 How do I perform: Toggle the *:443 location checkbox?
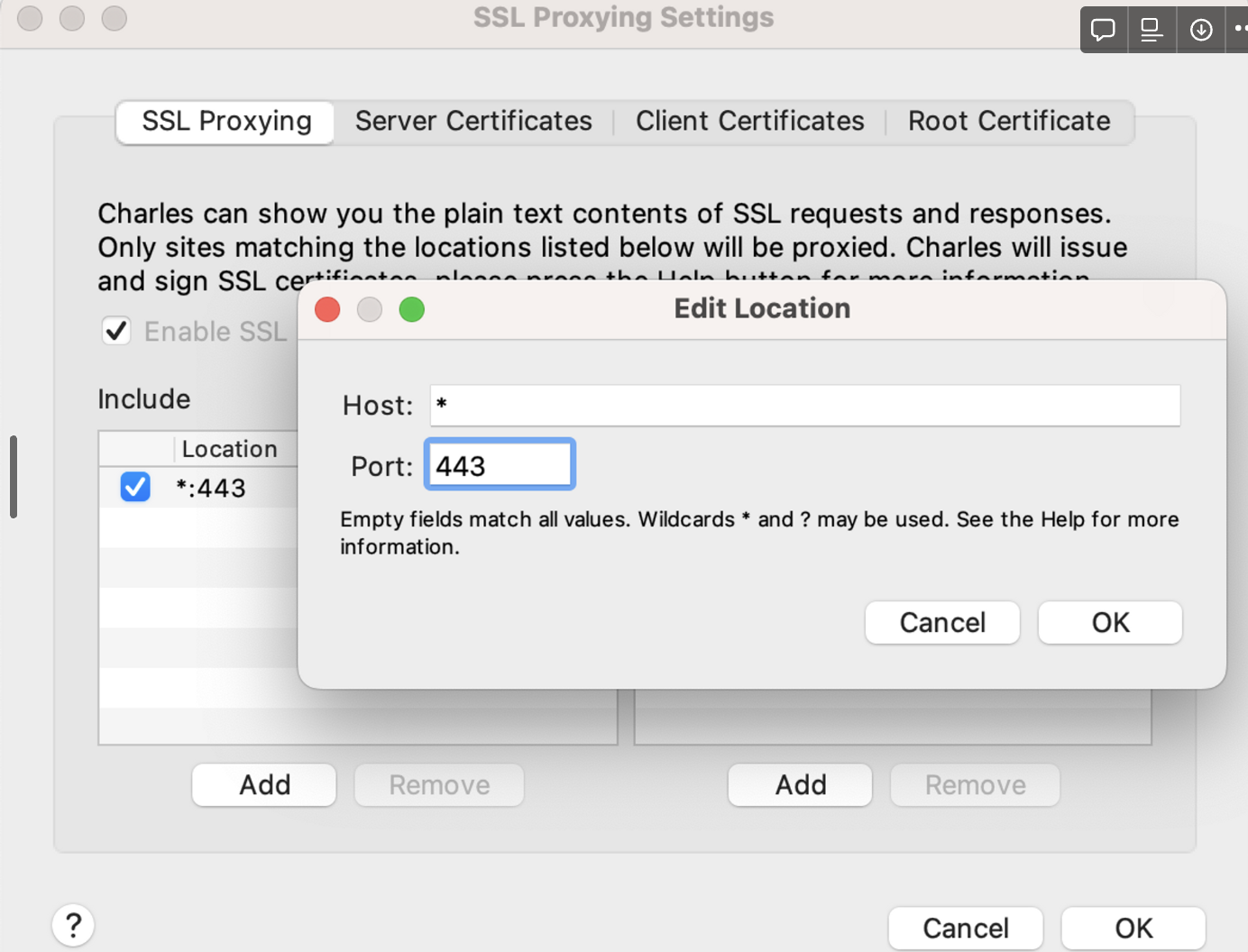pyautogui.click(x=134, y=486)
